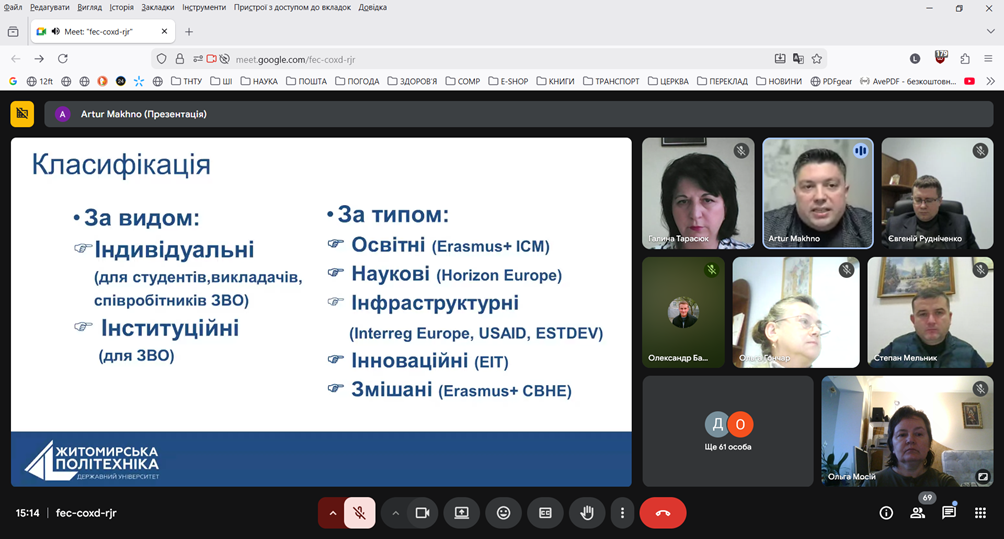
Task: Turn on closed captions
Action: 545,513
